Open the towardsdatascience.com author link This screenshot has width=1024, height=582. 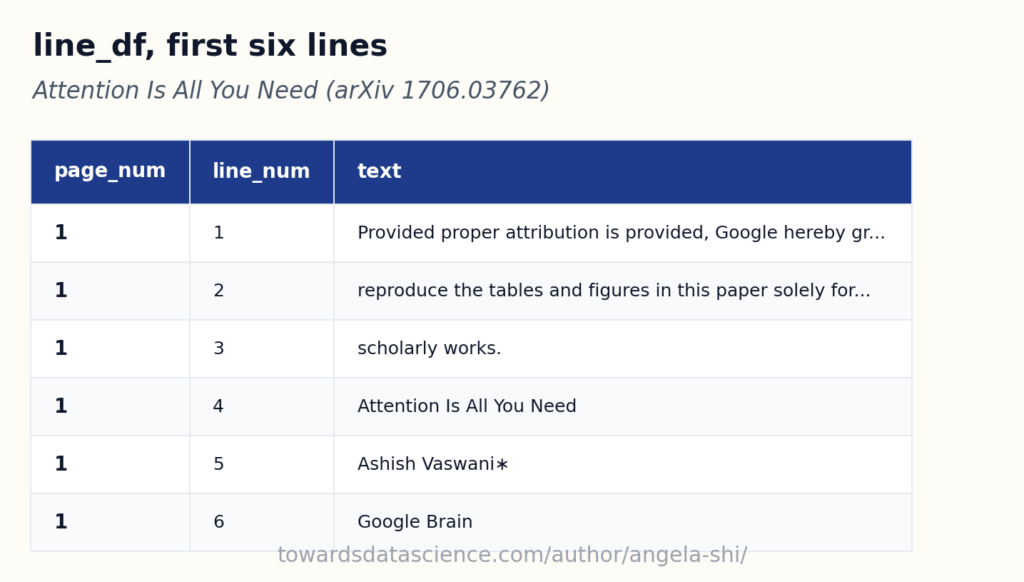pos(512,555)
